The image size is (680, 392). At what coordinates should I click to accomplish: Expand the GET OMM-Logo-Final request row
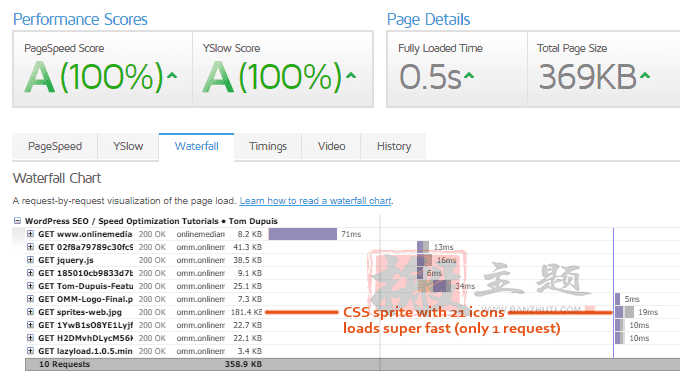click(x=30, y=299)
